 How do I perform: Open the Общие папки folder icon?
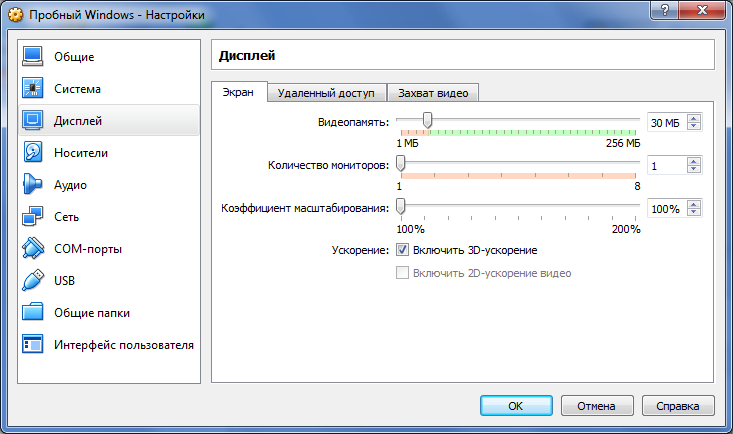(33, 312)
